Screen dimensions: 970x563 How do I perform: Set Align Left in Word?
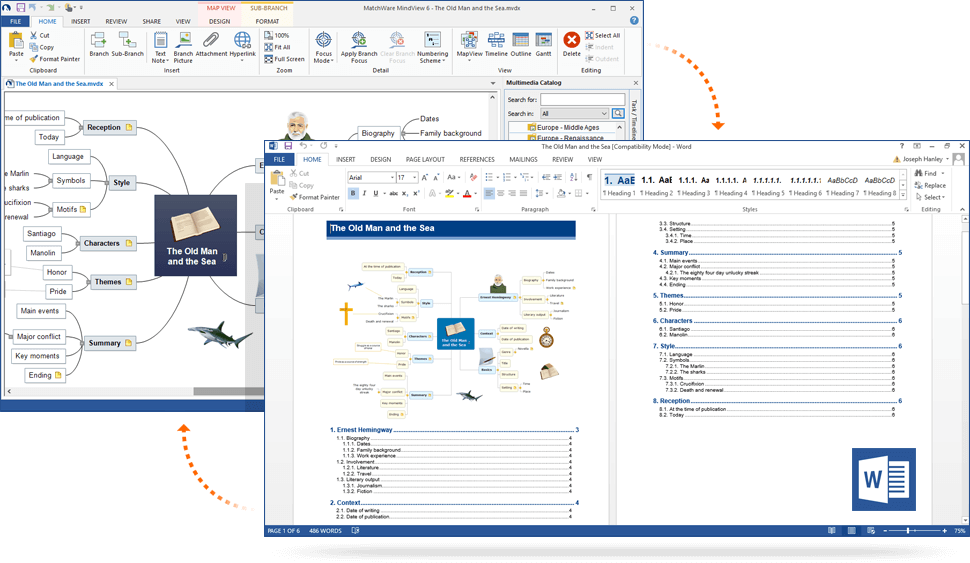(489, 193)
